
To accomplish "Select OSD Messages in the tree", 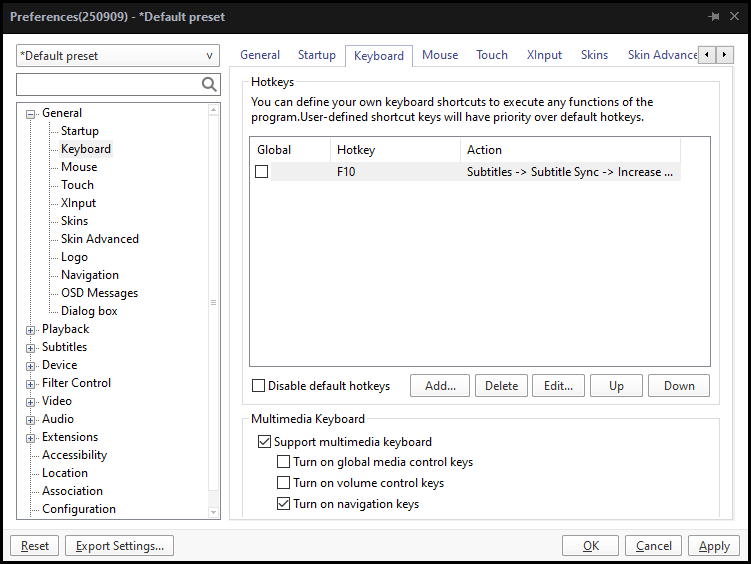I will (99, 293).
